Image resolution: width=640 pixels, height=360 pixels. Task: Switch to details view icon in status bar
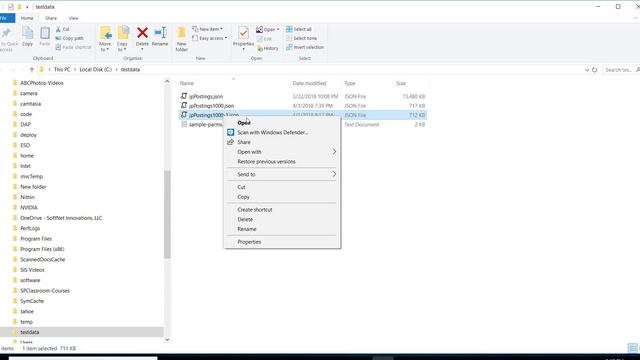(632, 348)
